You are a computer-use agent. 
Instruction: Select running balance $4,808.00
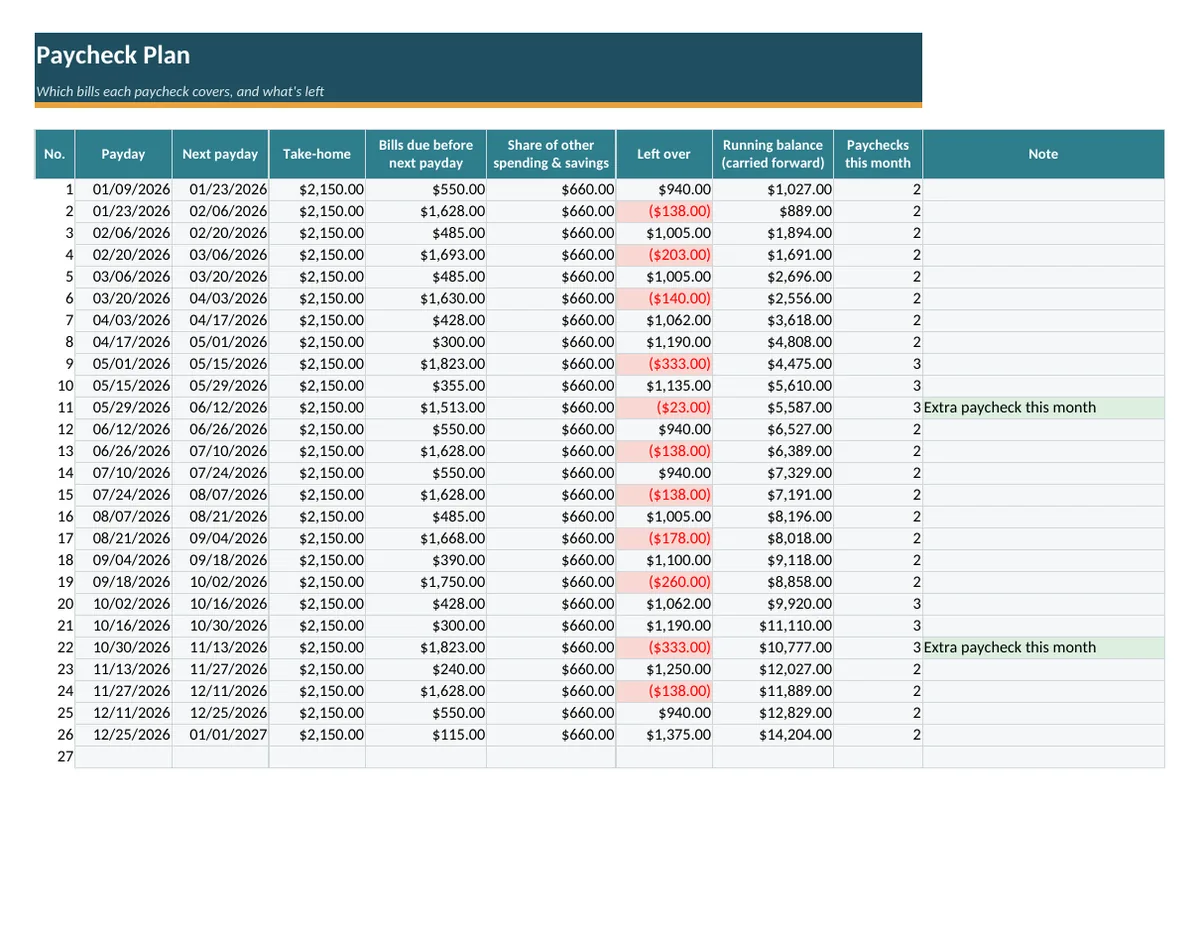click(x=773, y=342)
